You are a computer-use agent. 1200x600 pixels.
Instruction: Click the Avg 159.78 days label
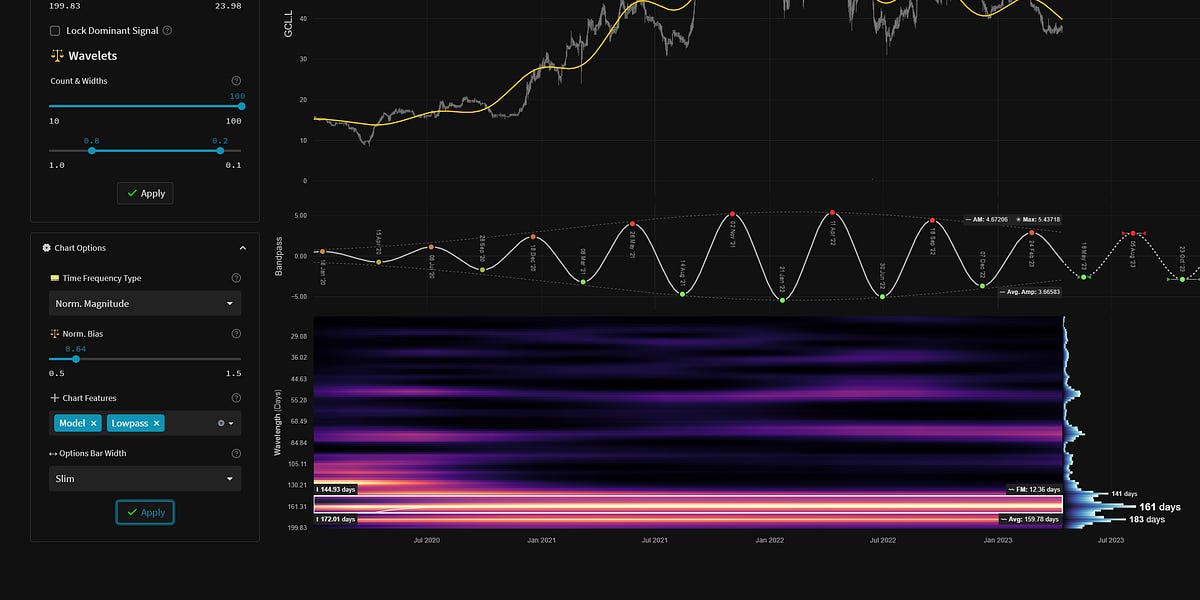(x=1030, y=519)
